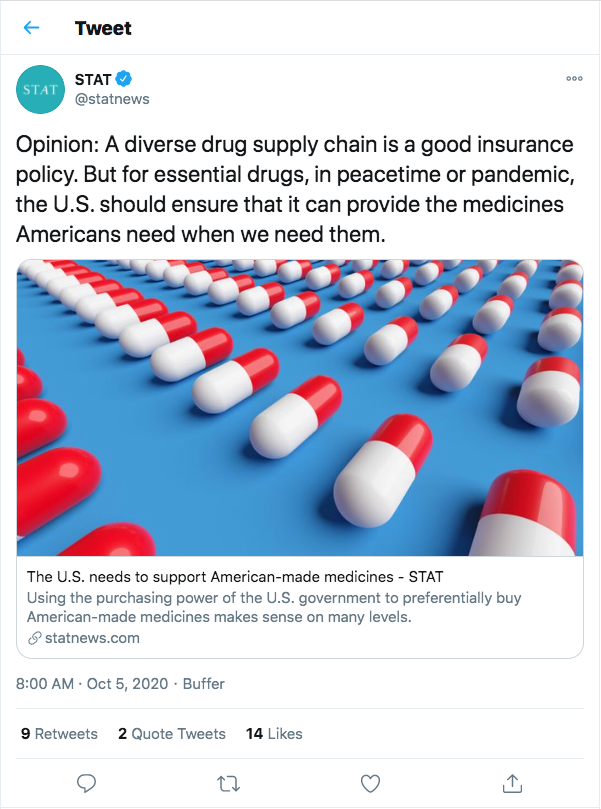
Task: View the 2 Quote Tweets
Action: pyautogui.click(x=172, y=734)
